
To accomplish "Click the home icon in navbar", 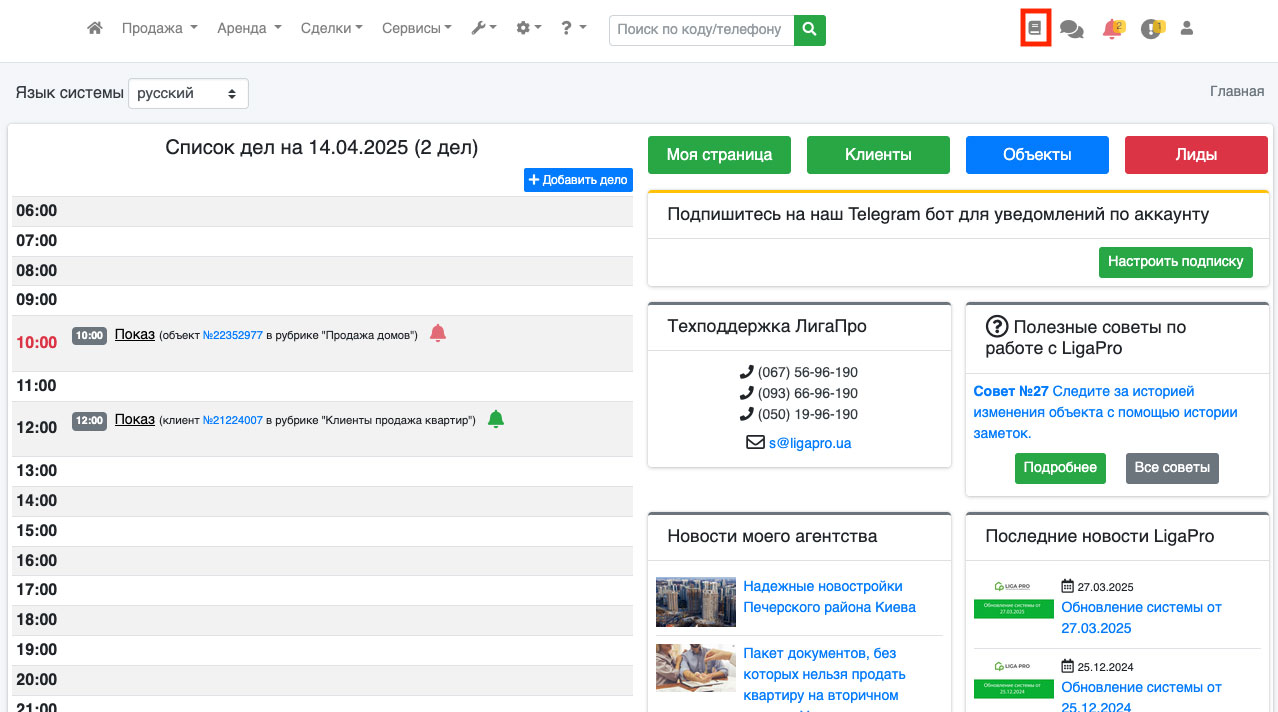I will point(95,29).
